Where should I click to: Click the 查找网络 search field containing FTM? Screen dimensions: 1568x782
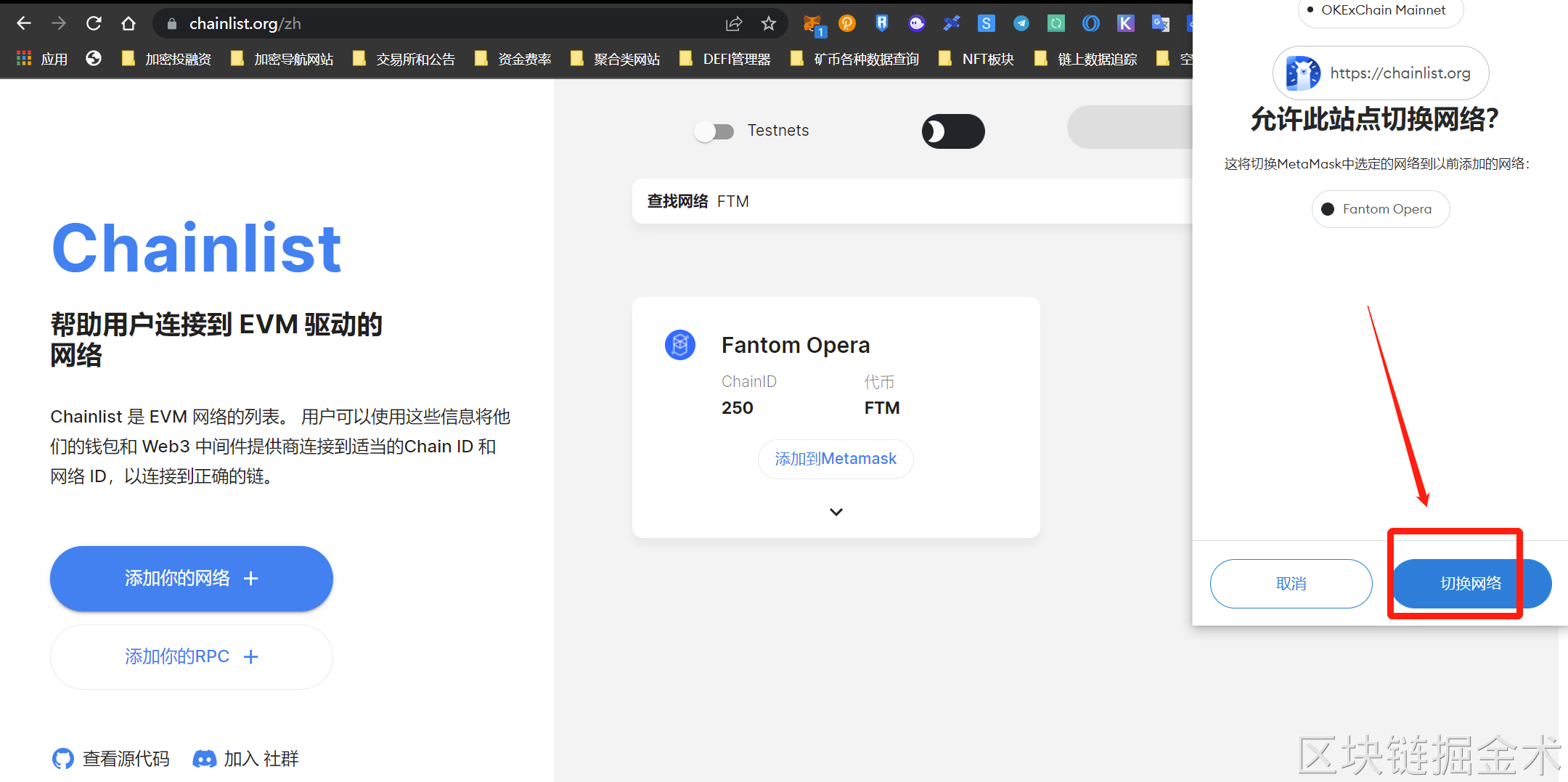pos(912,201)
